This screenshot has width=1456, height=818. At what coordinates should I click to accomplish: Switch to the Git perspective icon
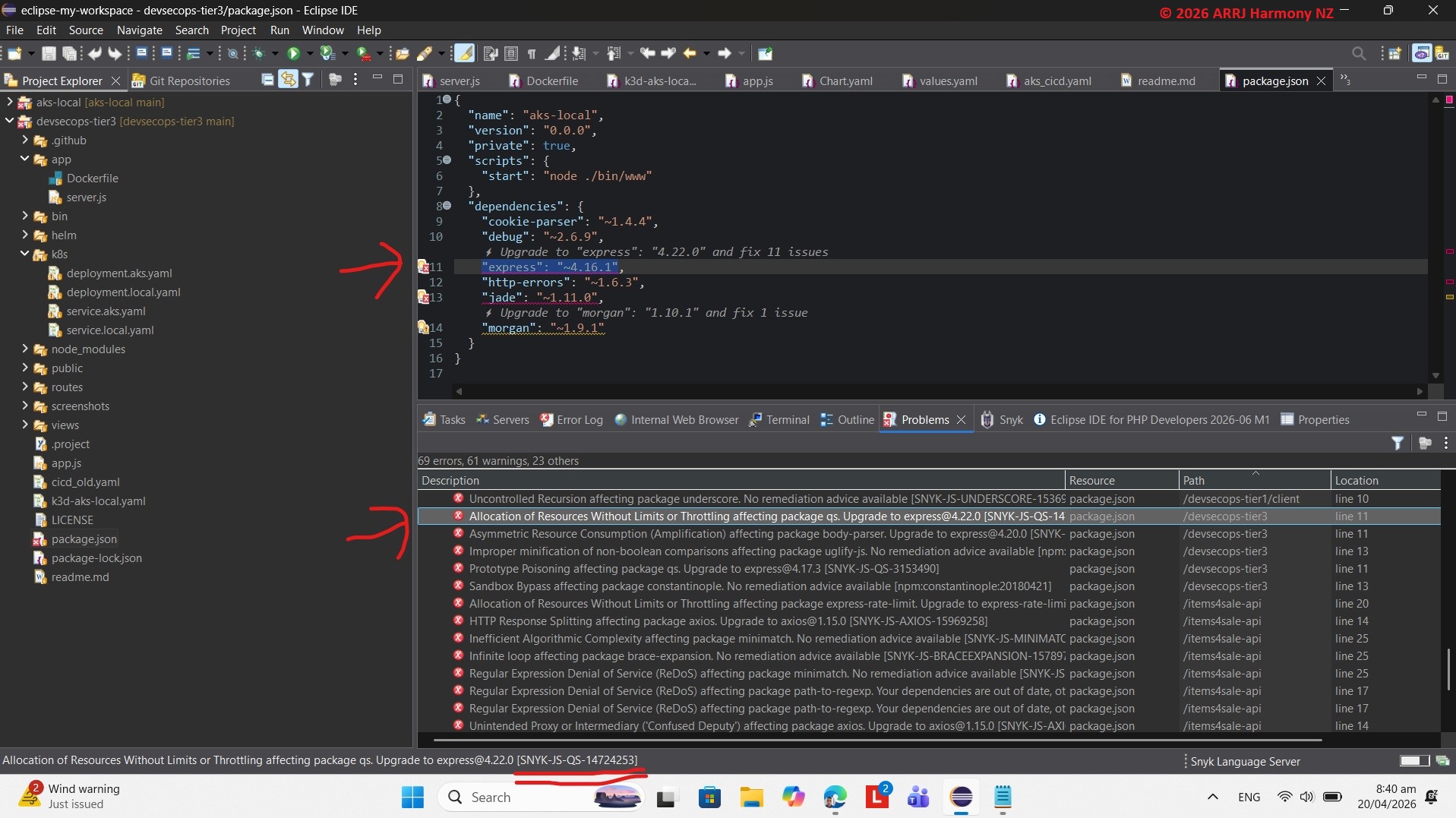pyautogui.click(x=1441, y=53)
